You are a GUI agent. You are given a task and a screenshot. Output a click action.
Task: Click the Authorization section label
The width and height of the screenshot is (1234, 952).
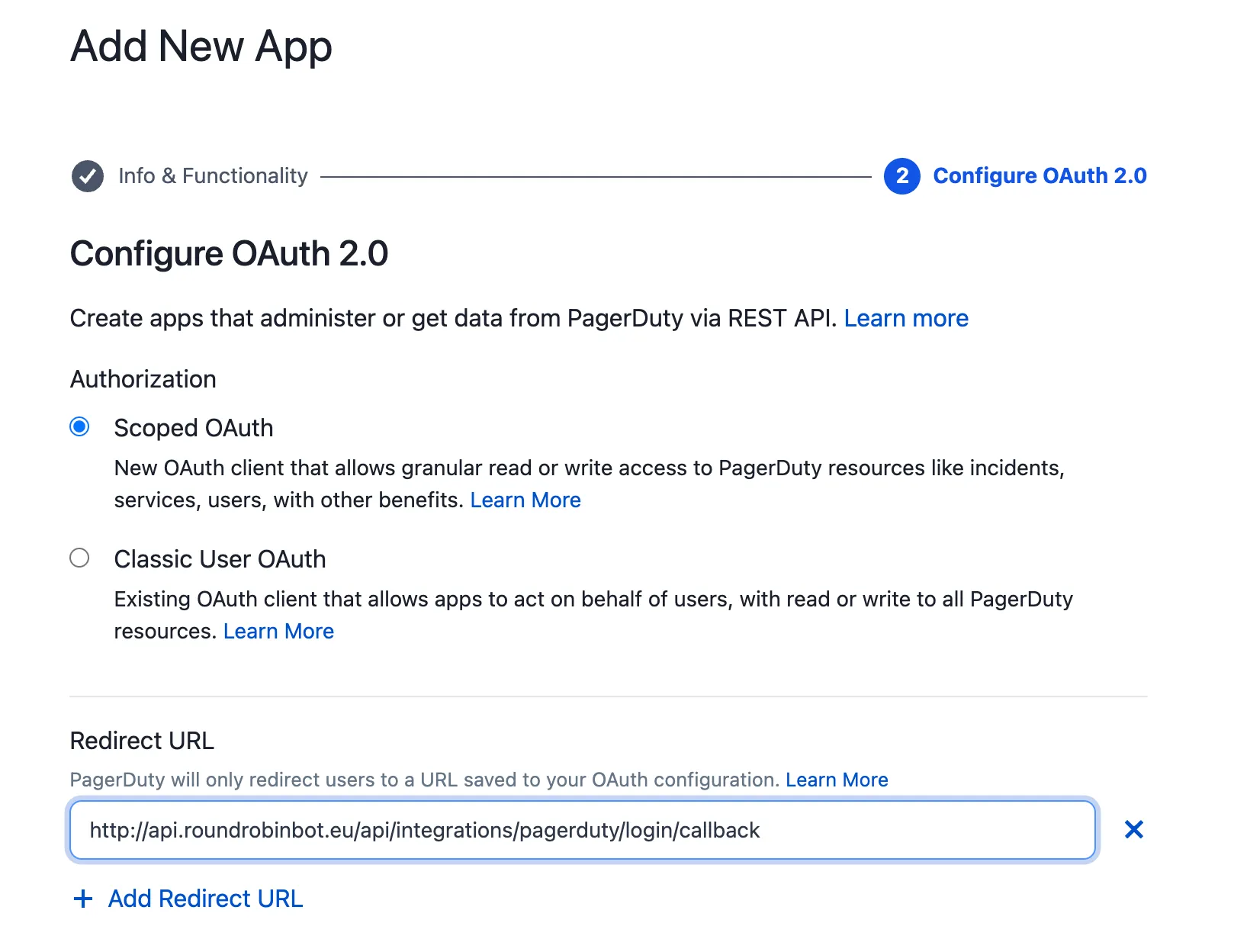click(143, 379)
